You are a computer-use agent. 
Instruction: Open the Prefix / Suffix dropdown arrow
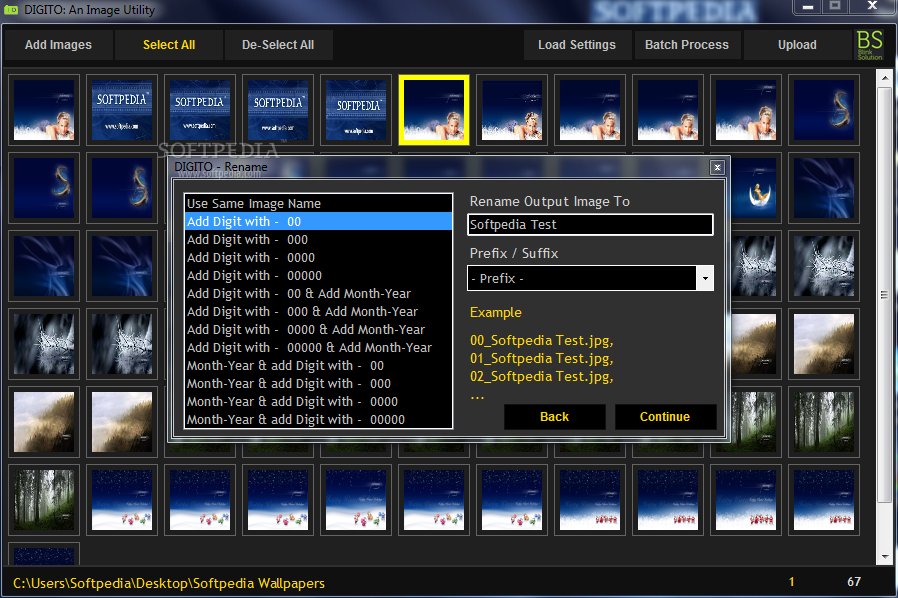[705, 278]
